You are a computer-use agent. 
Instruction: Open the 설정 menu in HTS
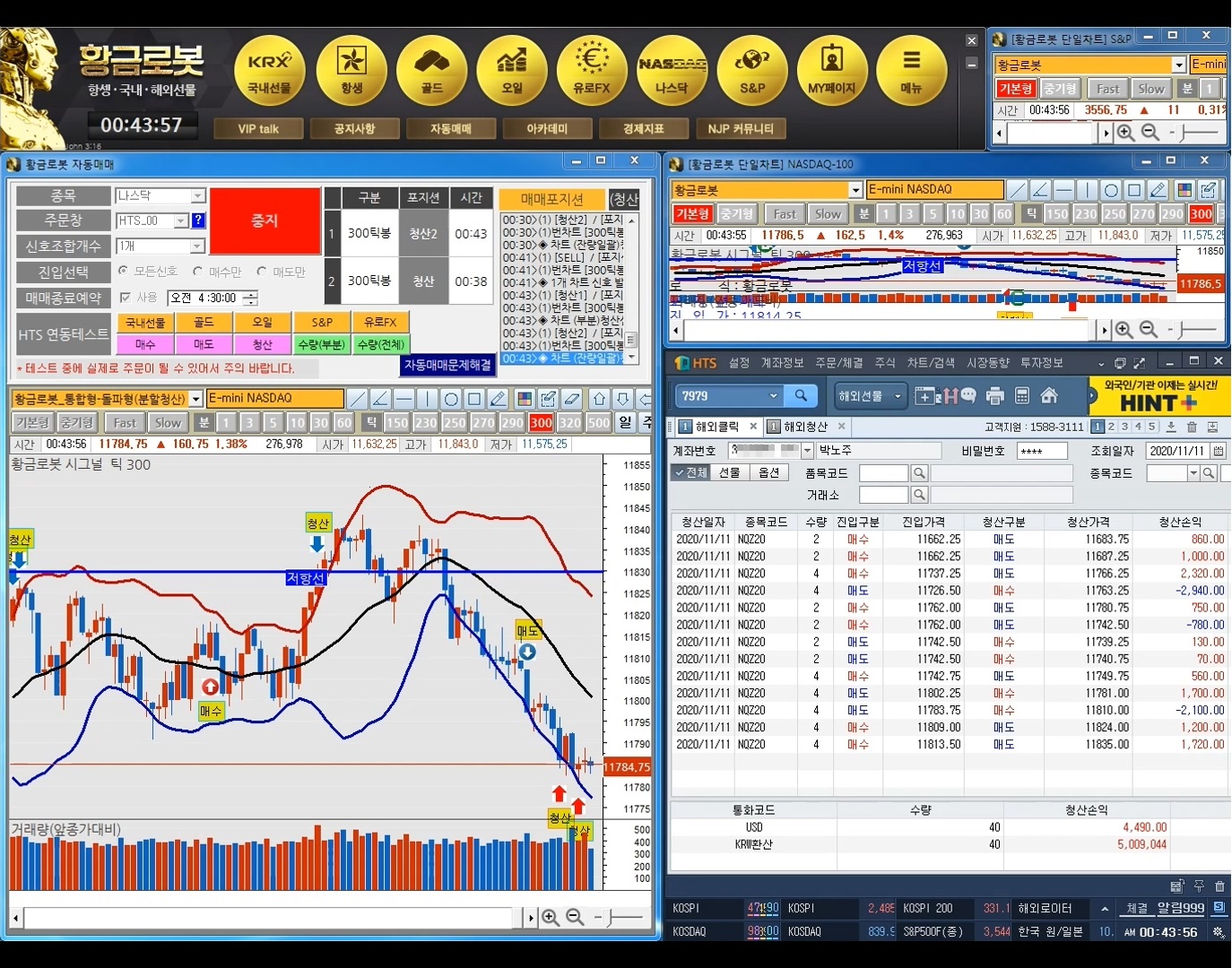pos(739,363)
